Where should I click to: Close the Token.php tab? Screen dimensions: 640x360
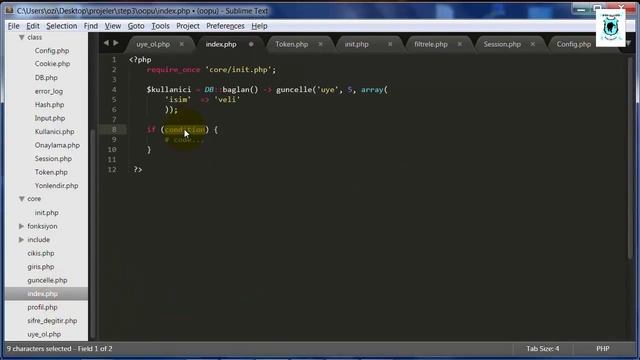[320, 44]
